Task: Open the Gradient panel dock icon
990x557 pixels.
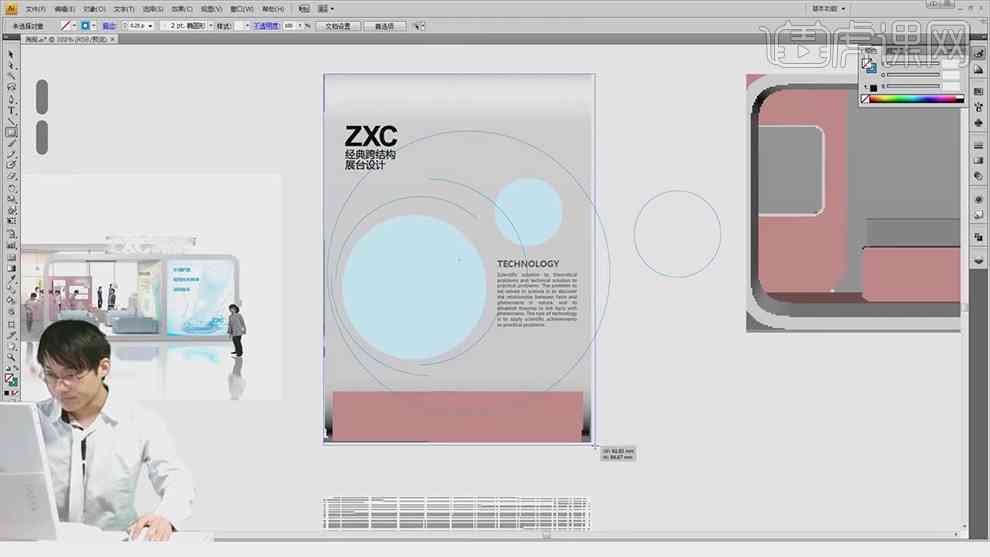Action: pos(979,160)
